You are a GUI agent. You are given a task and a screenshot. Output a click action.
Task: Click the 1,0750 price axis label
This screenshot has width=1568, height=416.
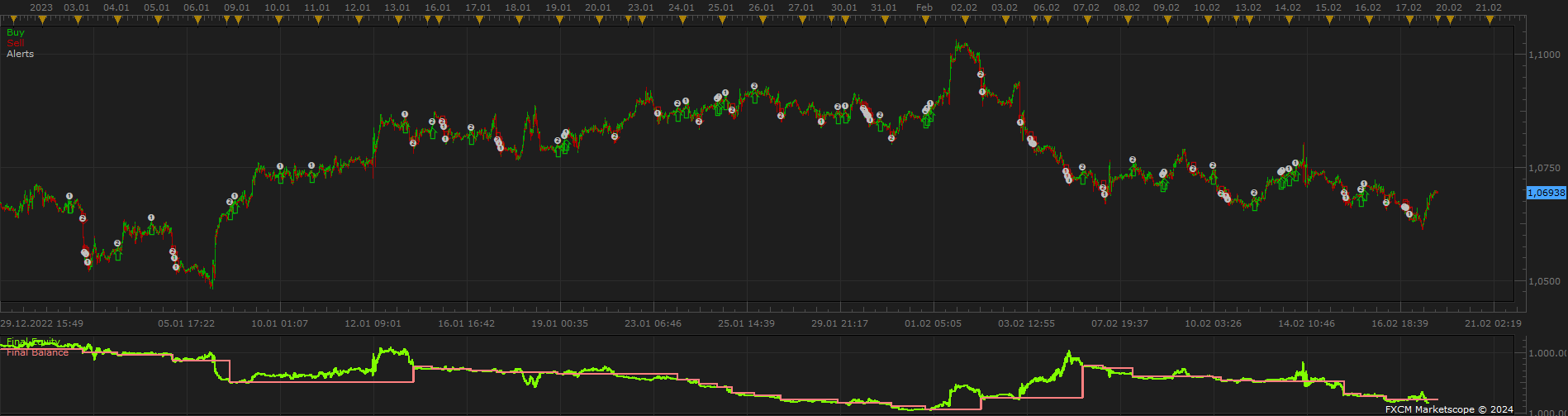[x=1543, y=168]
